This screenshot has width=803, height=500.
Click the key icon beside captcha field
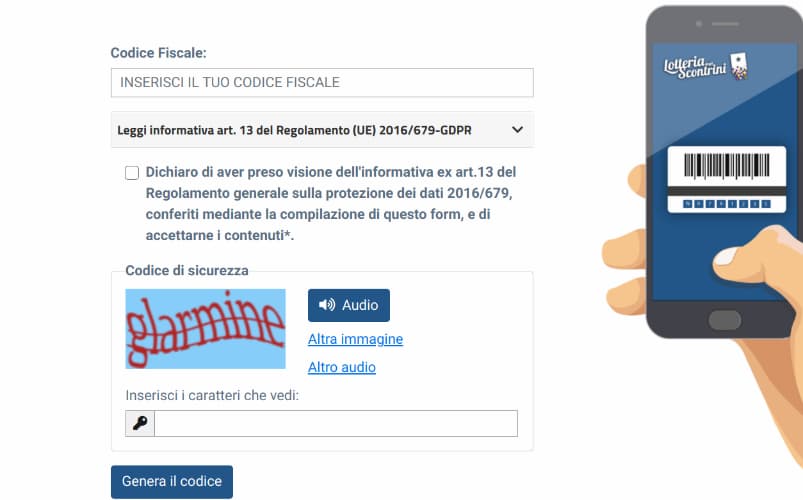[x=140, y=423]
